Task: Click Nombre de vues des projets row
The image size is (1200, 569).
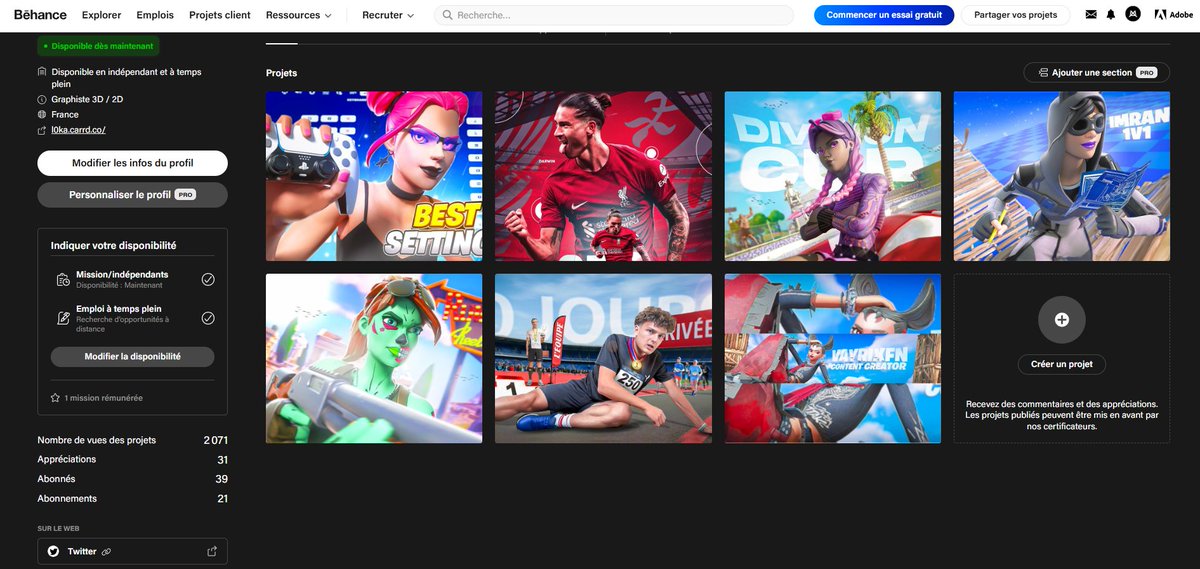Action: pos(132,440)
